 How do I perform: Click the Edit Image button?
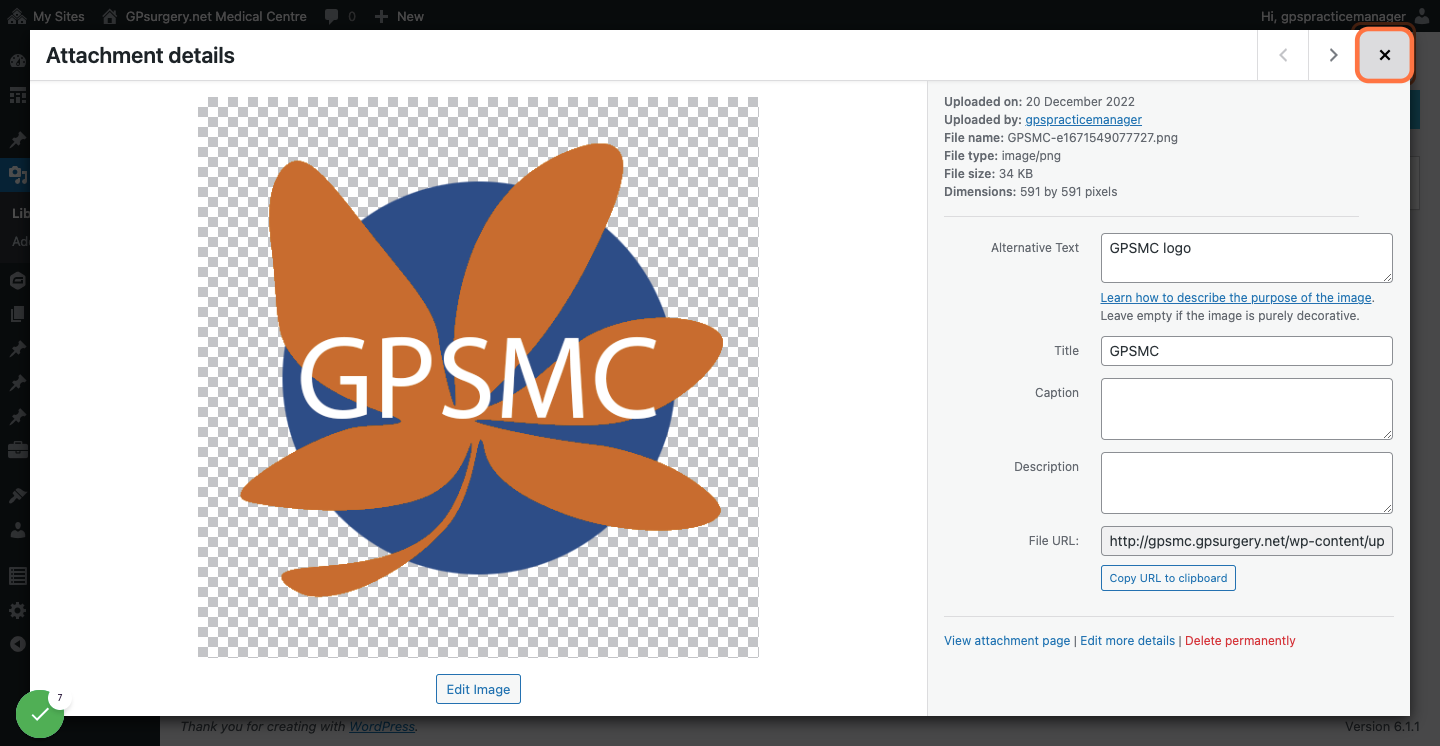pyautogui.click(x=478, y=689)
